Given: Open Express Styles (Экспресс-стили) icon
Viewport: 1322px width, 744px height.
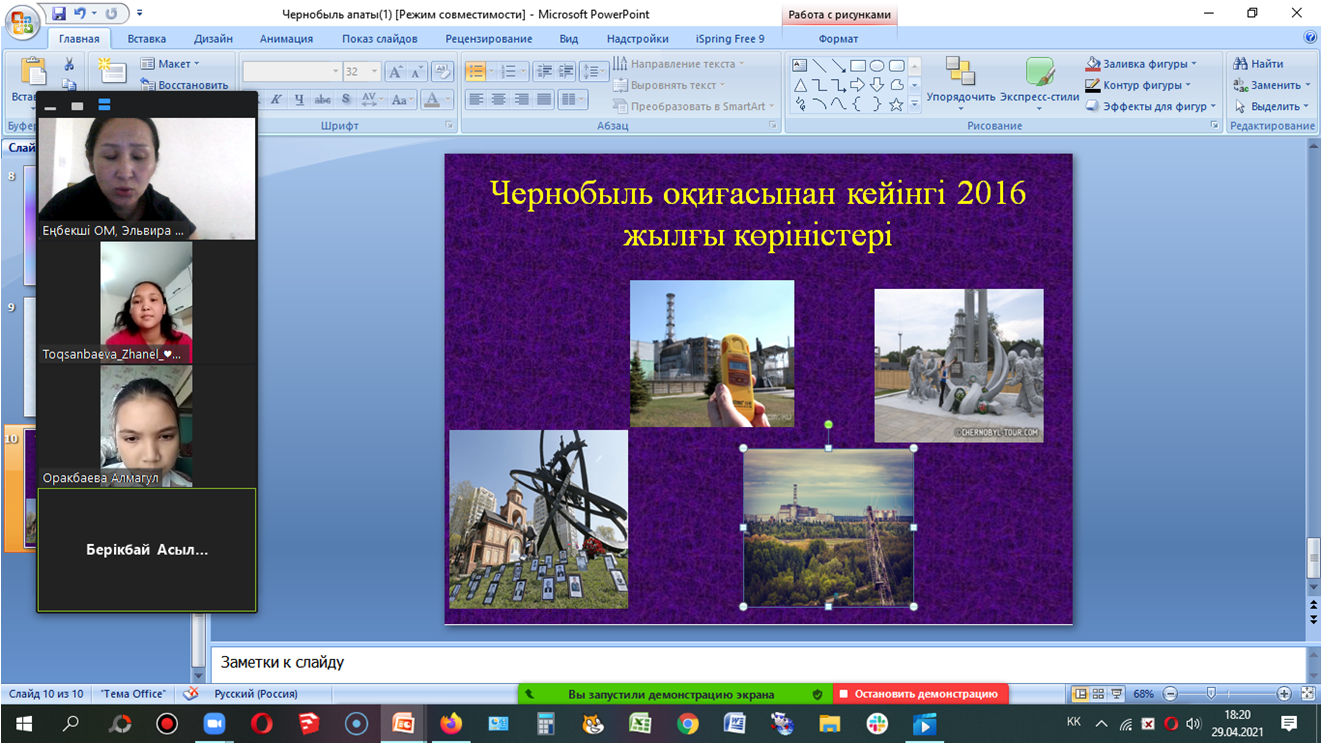Looking at the screenshot, I should 1040,75.
